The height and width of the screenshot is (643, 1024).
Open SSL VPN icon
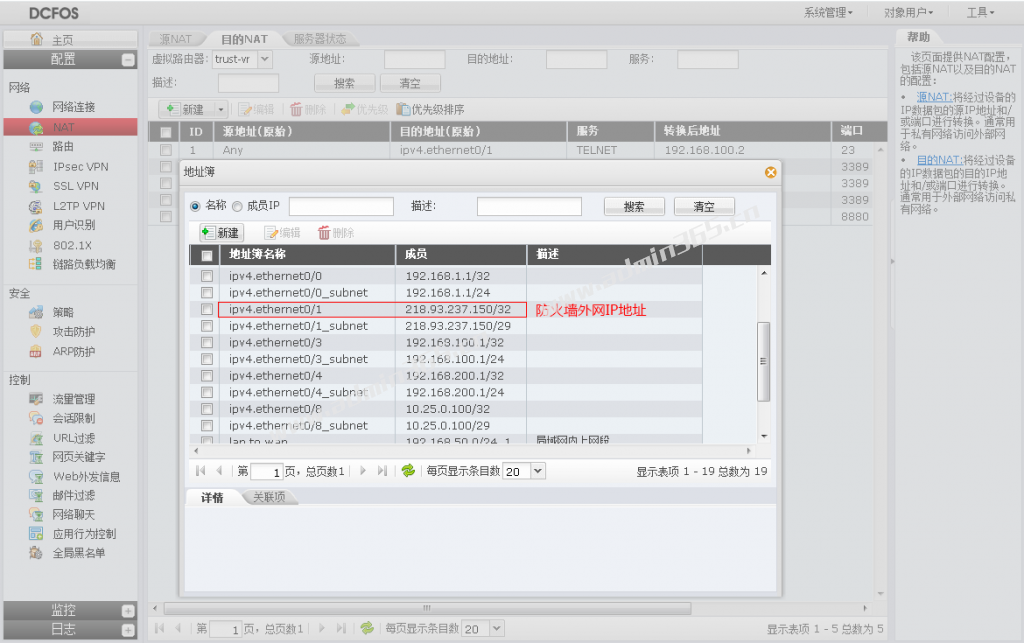click(x=36, y=187)
